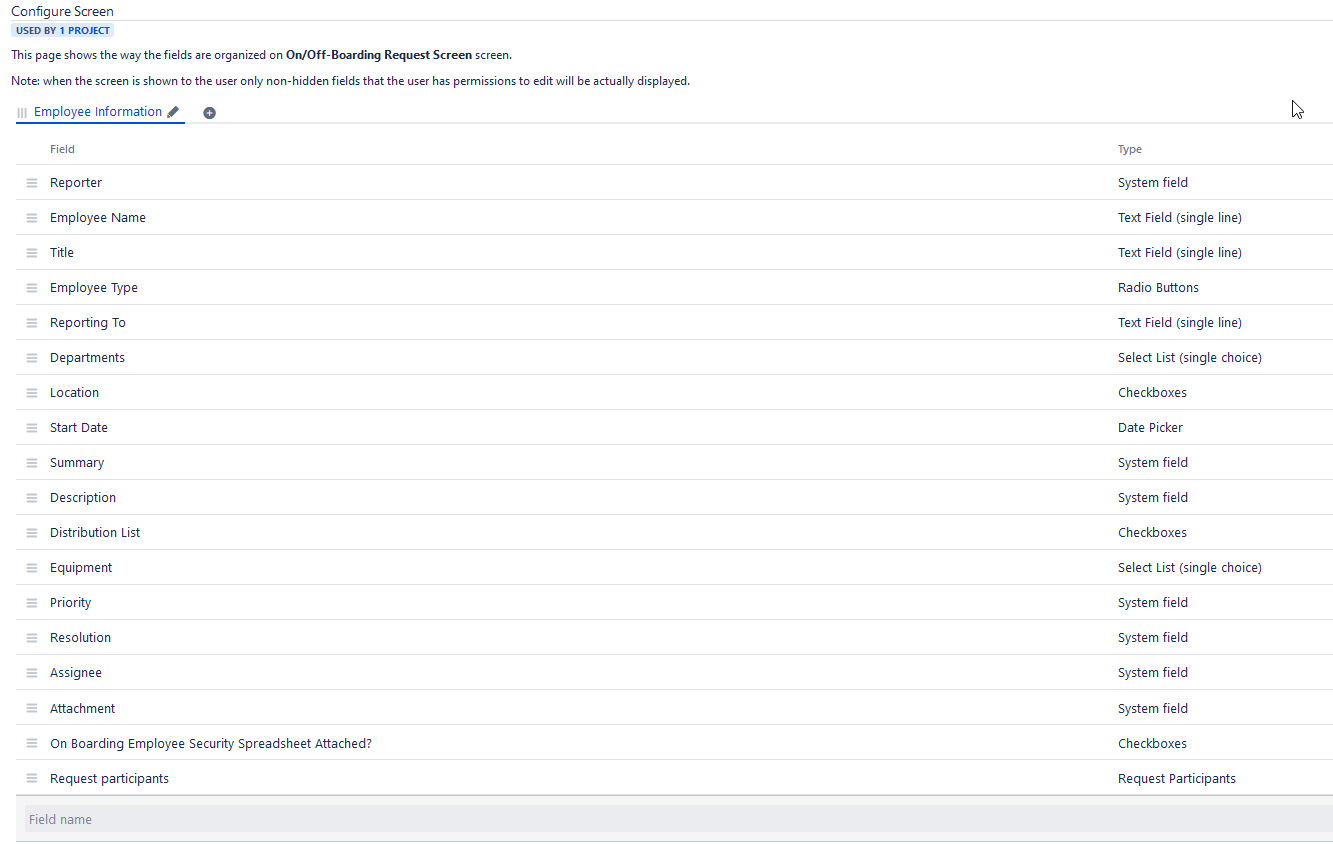The width and height of the screenshot is (1333, 844).
Task: Select the Distribution List field name
Action: [x=95, y=533]
